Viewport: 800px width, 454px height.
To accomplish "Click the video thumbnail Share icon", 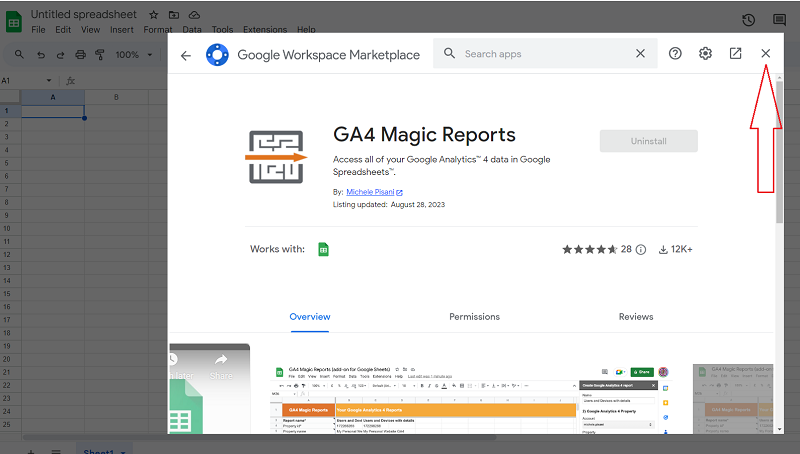I will click(x=221, y=360).
